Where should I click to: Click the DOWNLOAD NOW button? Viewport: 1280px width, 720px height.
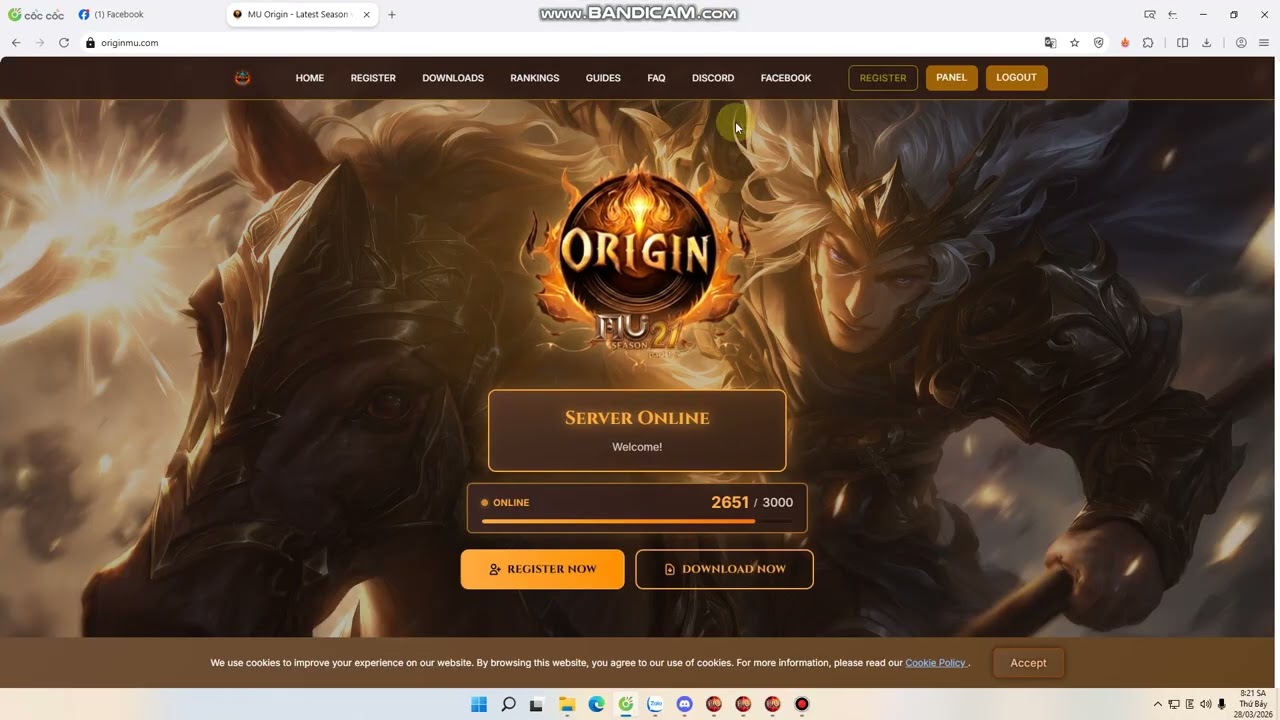click(x=725, y=569)
